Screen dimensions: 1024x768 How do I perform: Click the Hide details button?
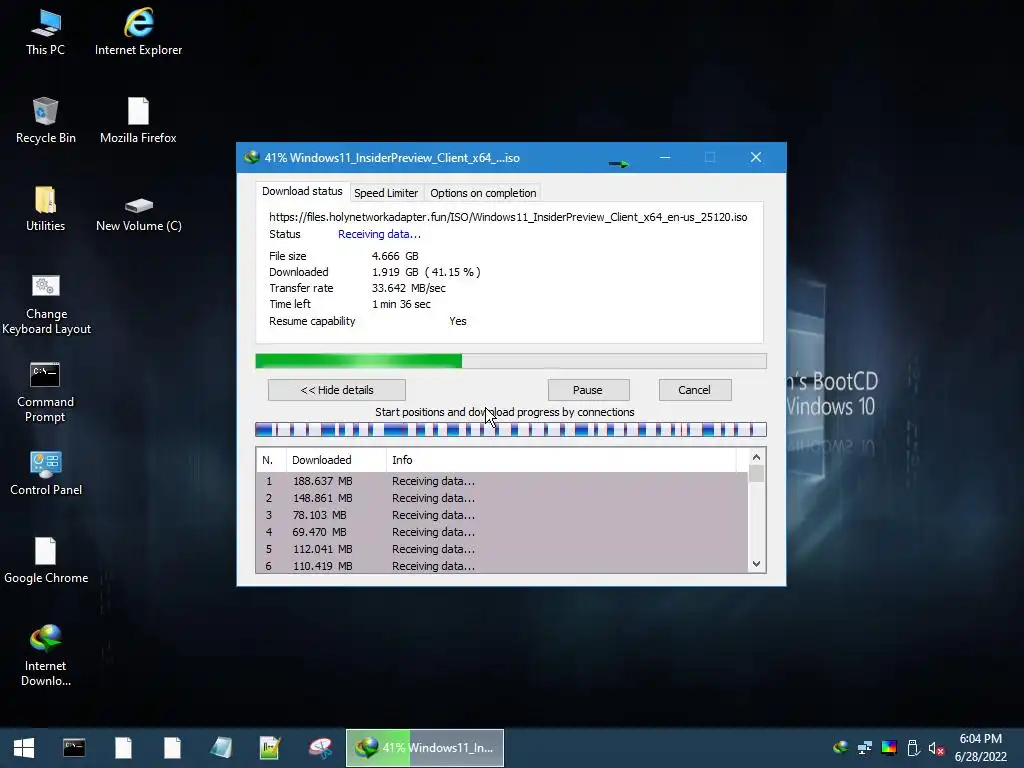pyautogui.click(x=337, y=390)
